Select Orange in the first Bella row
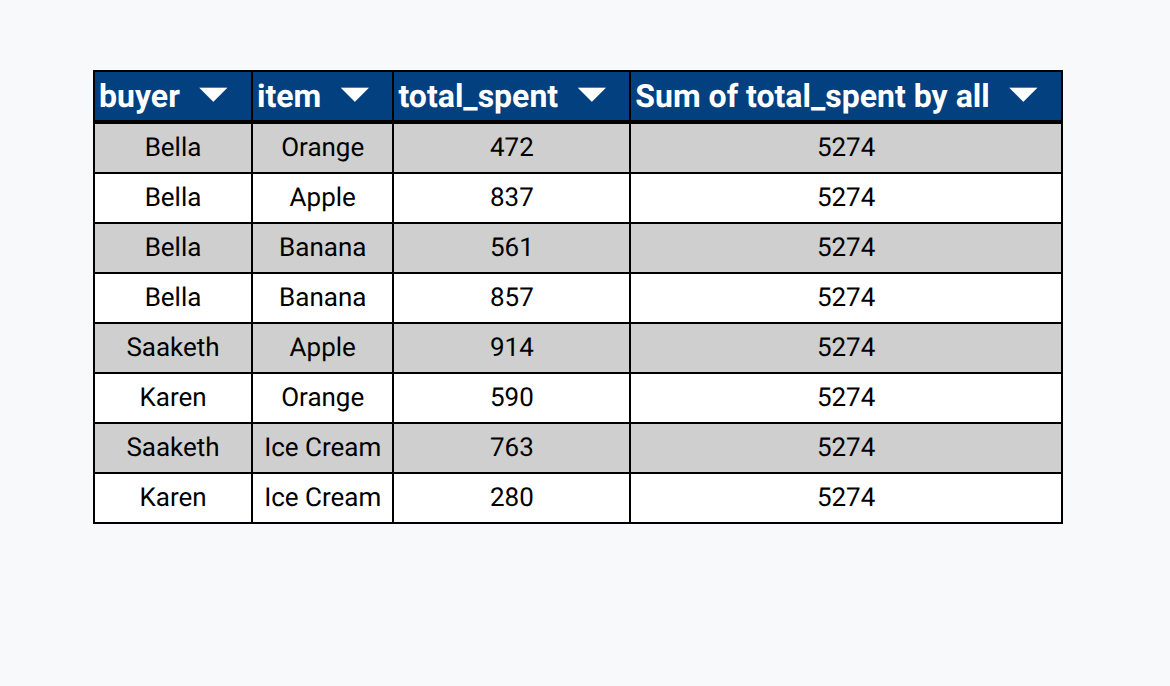This screenshot has height=686, width=1170. (x=322, y=148)
